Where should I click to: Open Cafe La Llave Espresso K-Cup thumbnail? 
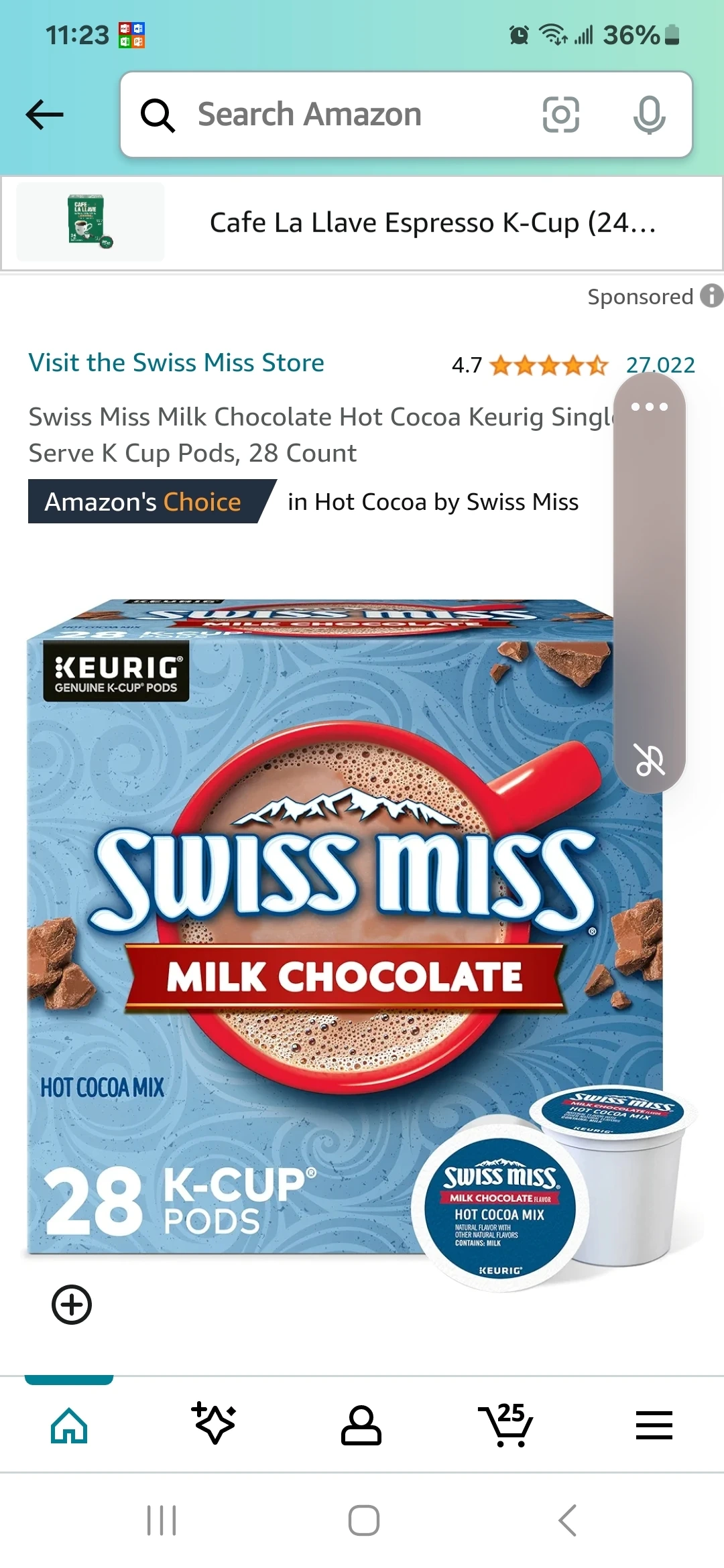(90, 222)
